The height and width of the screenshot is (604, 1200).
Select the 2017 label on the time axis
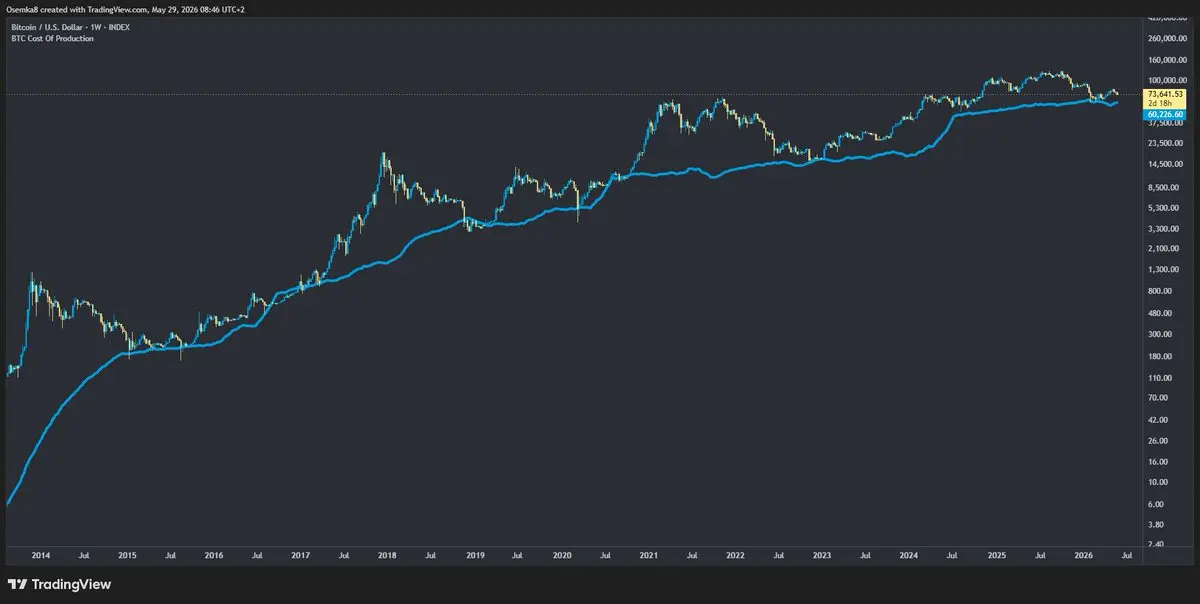pos(301,553)
